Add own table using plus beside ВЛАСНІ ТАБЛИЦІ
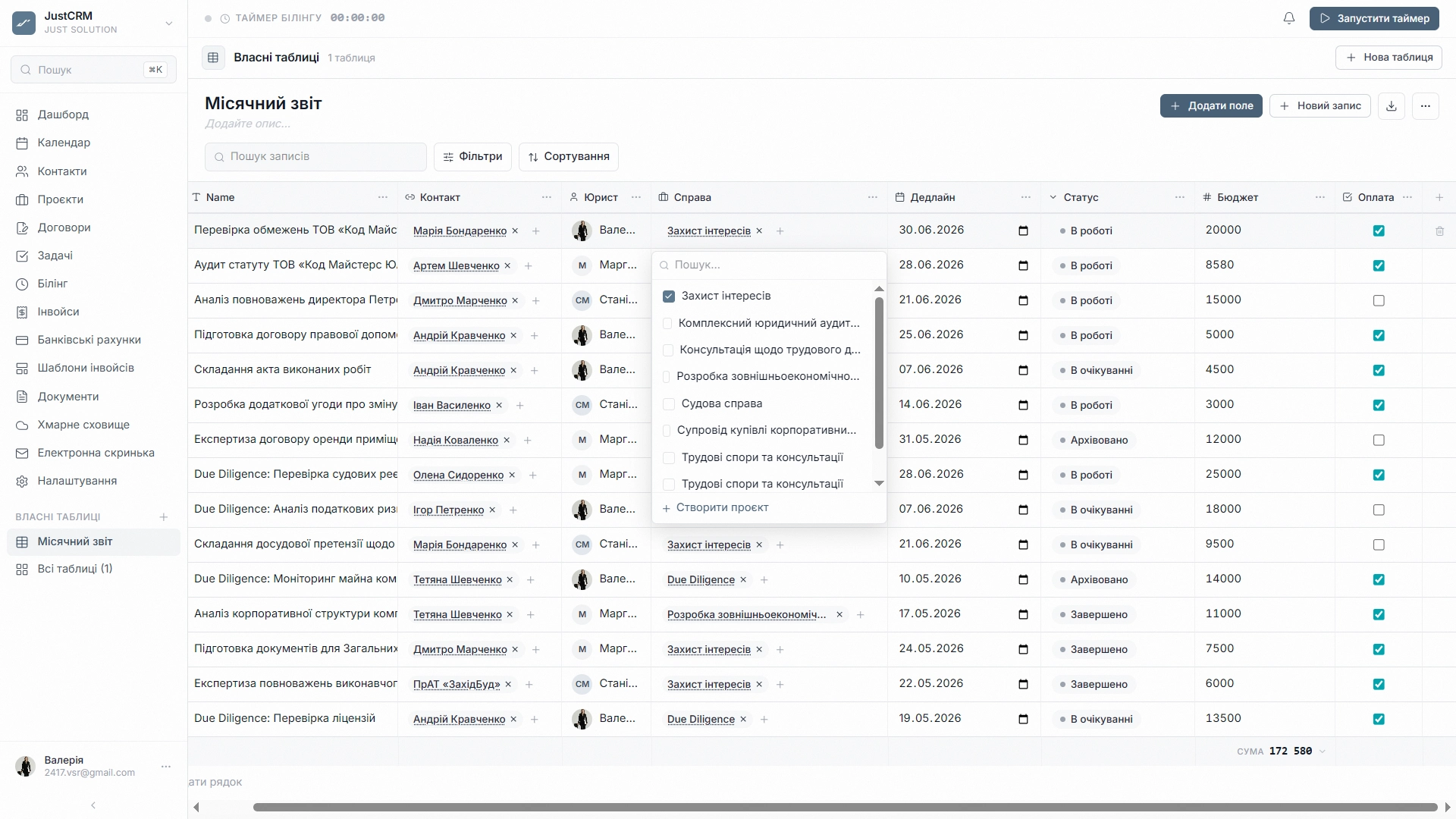This screenshot has width=1456, height=819. tap(164, 517)
